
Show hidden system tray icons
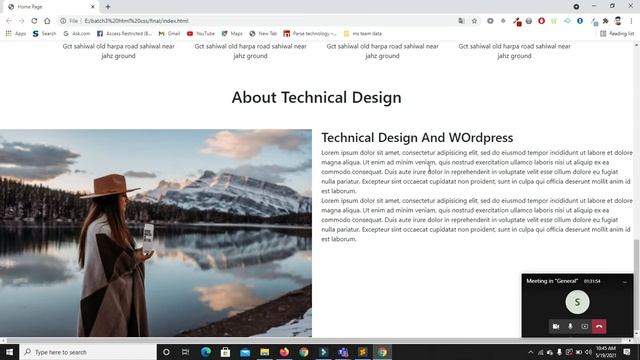point(530,352)
